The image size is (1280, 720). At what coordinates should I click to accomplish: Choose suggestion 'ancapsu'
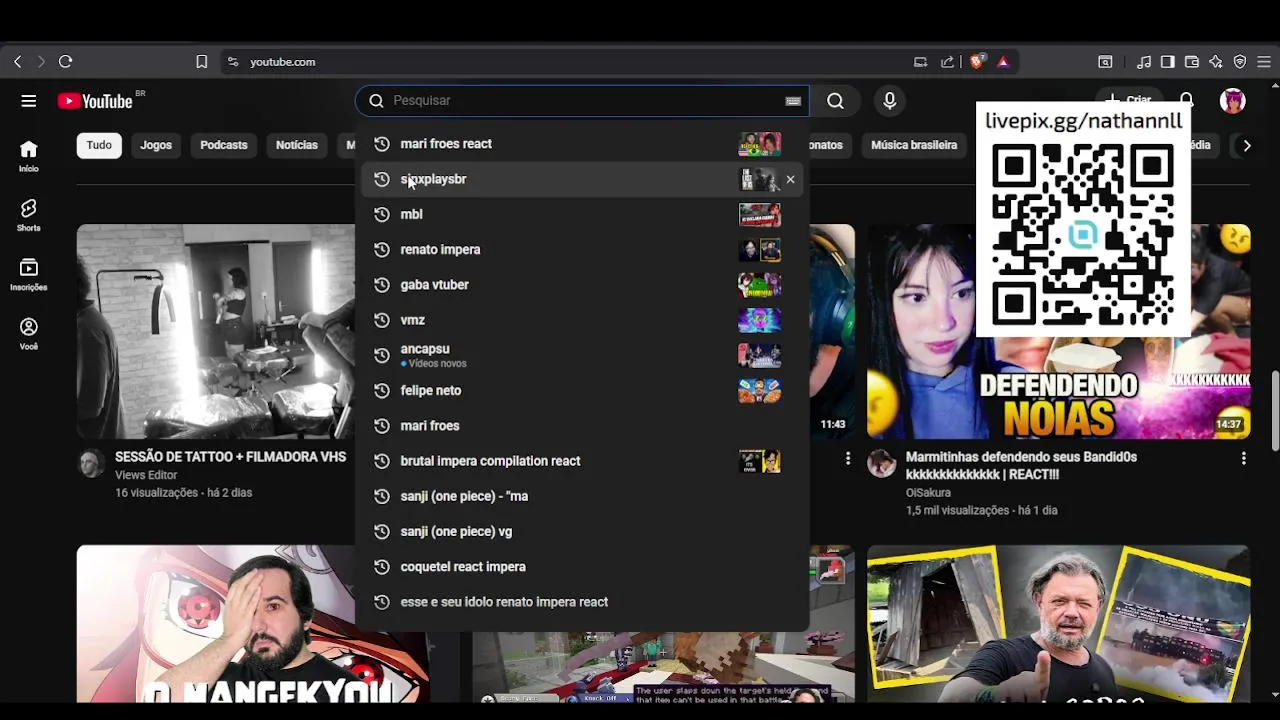point(581,355)
